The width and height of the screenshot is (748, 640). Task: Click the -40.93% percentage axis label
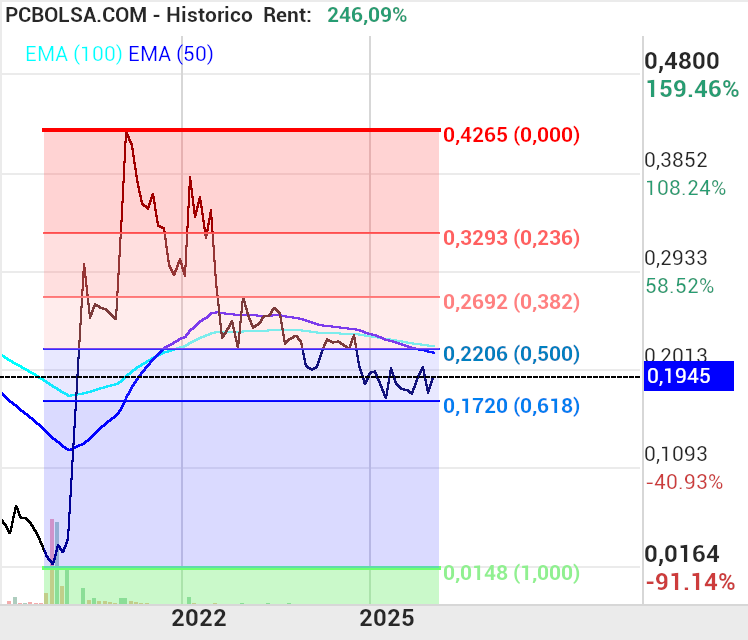tap(684, 482)
